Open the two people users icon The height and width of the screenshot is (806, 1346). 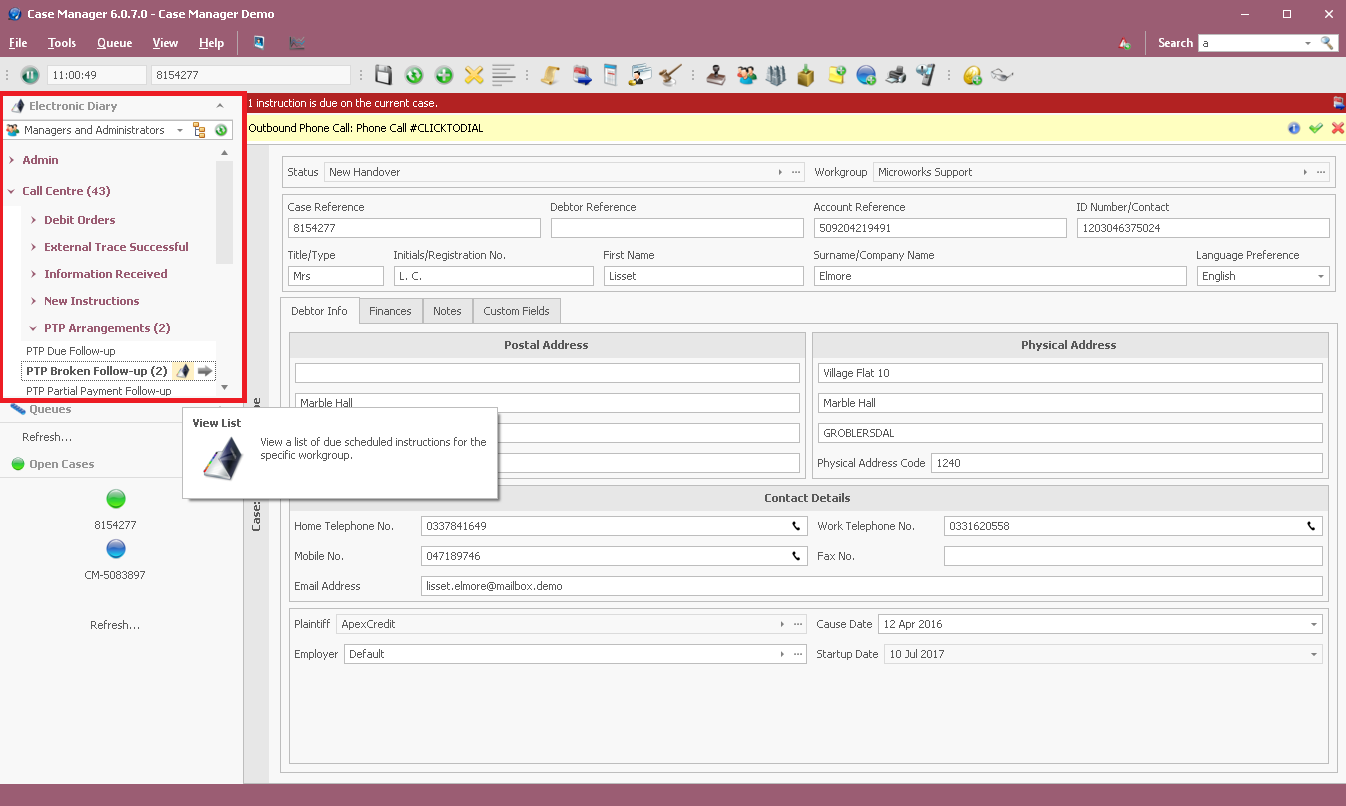click(x=746, y=75)
